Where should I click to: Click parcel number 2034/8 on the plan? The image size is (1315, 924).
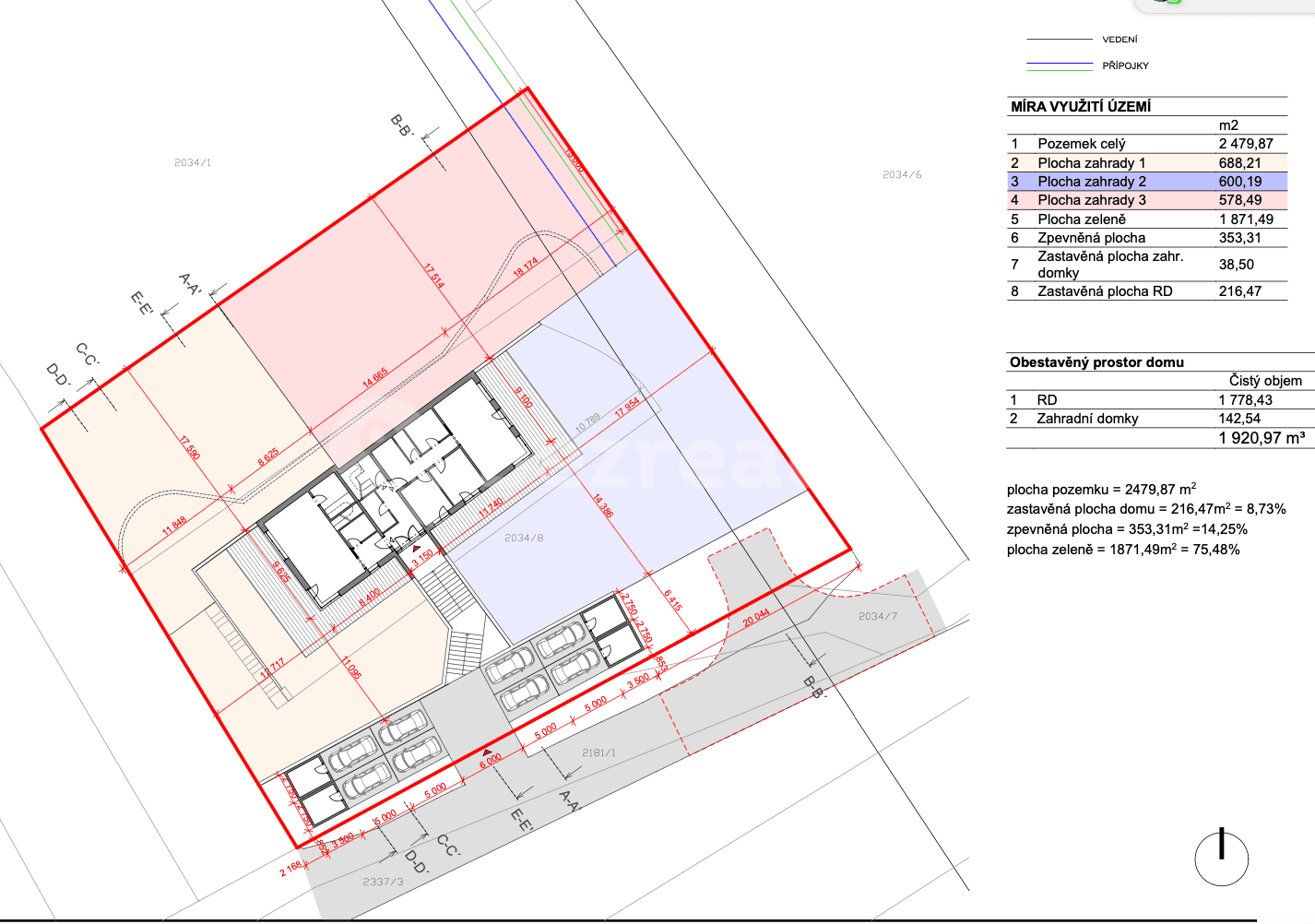point(524,538)
